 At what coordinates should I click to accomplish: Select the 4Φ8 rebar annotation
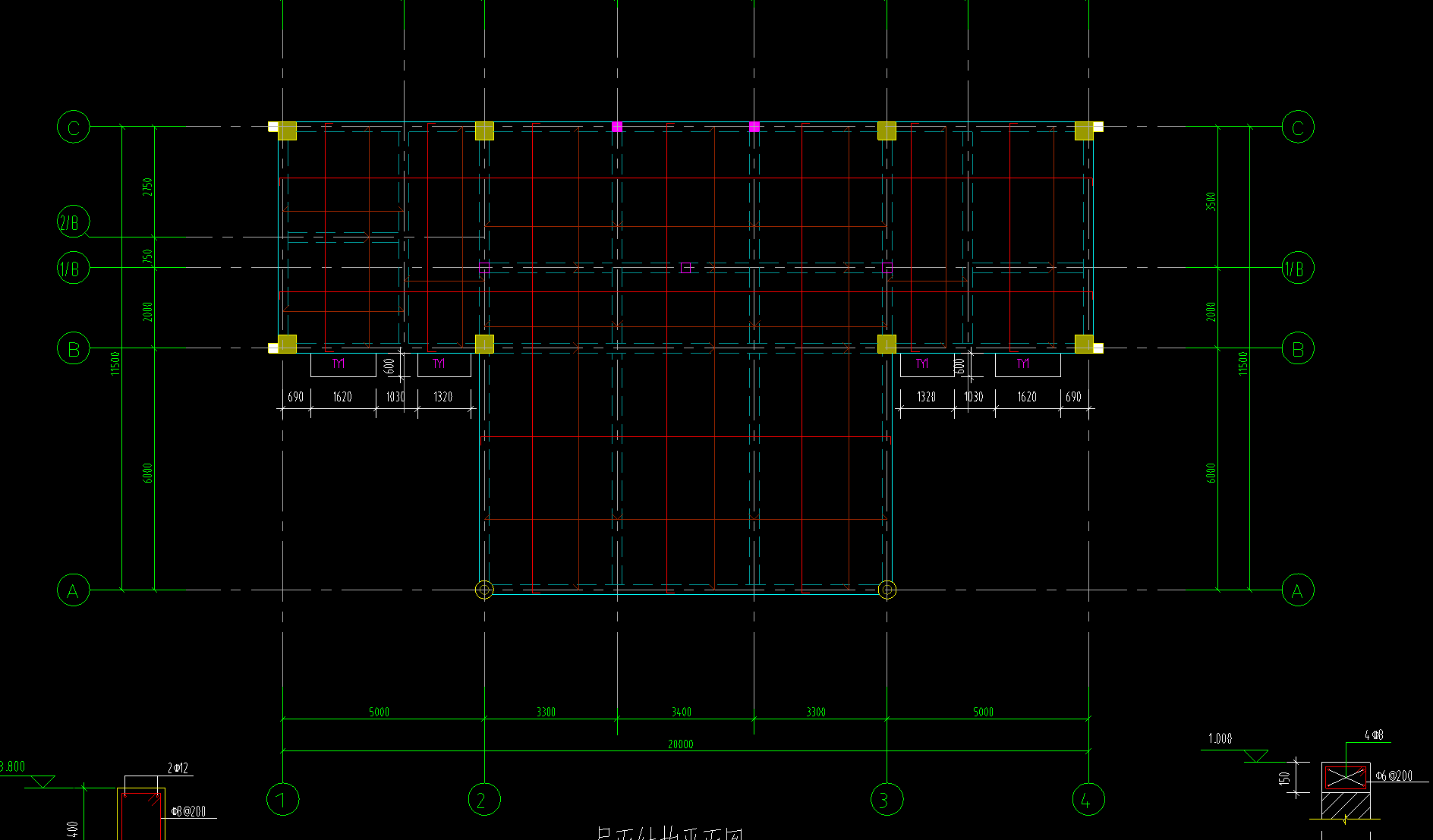point(1374,735)
